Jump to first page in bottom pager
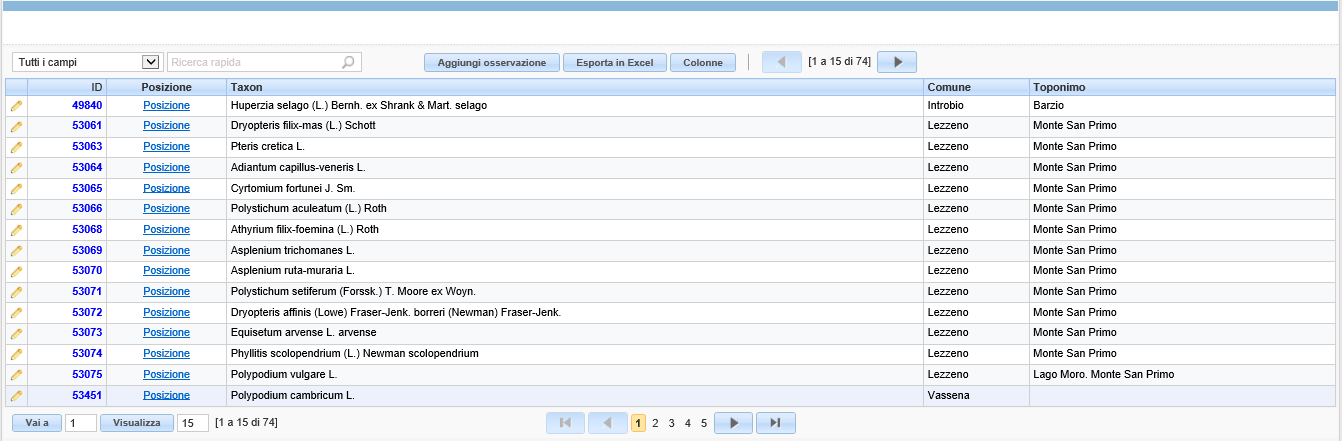Screen dimensions: 1342x441 point(566,423)
